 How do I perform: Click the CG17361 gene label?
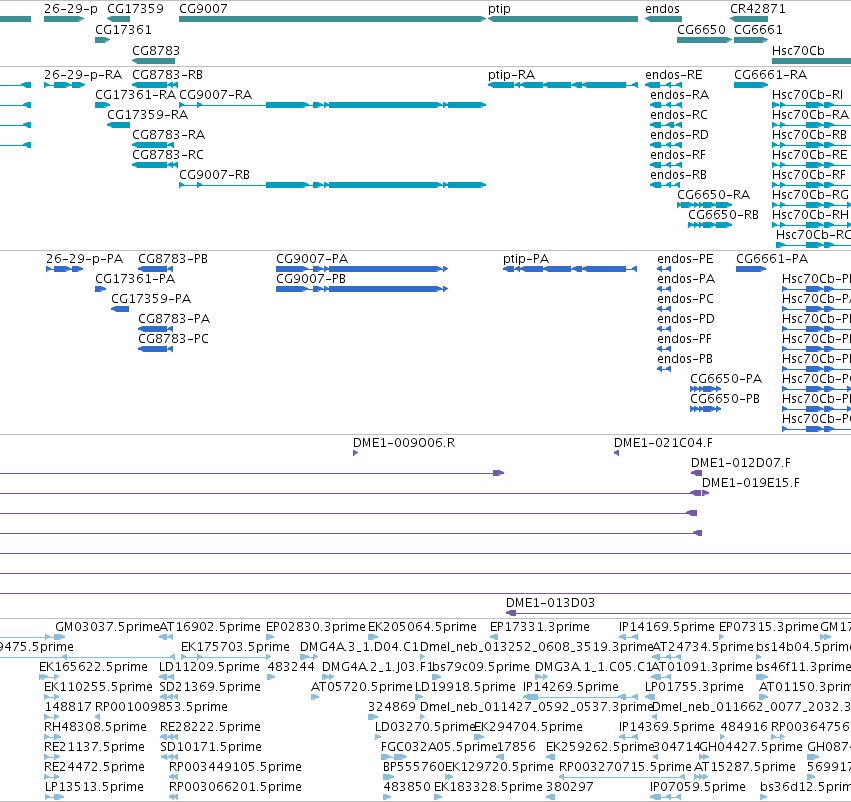point(123,30)
